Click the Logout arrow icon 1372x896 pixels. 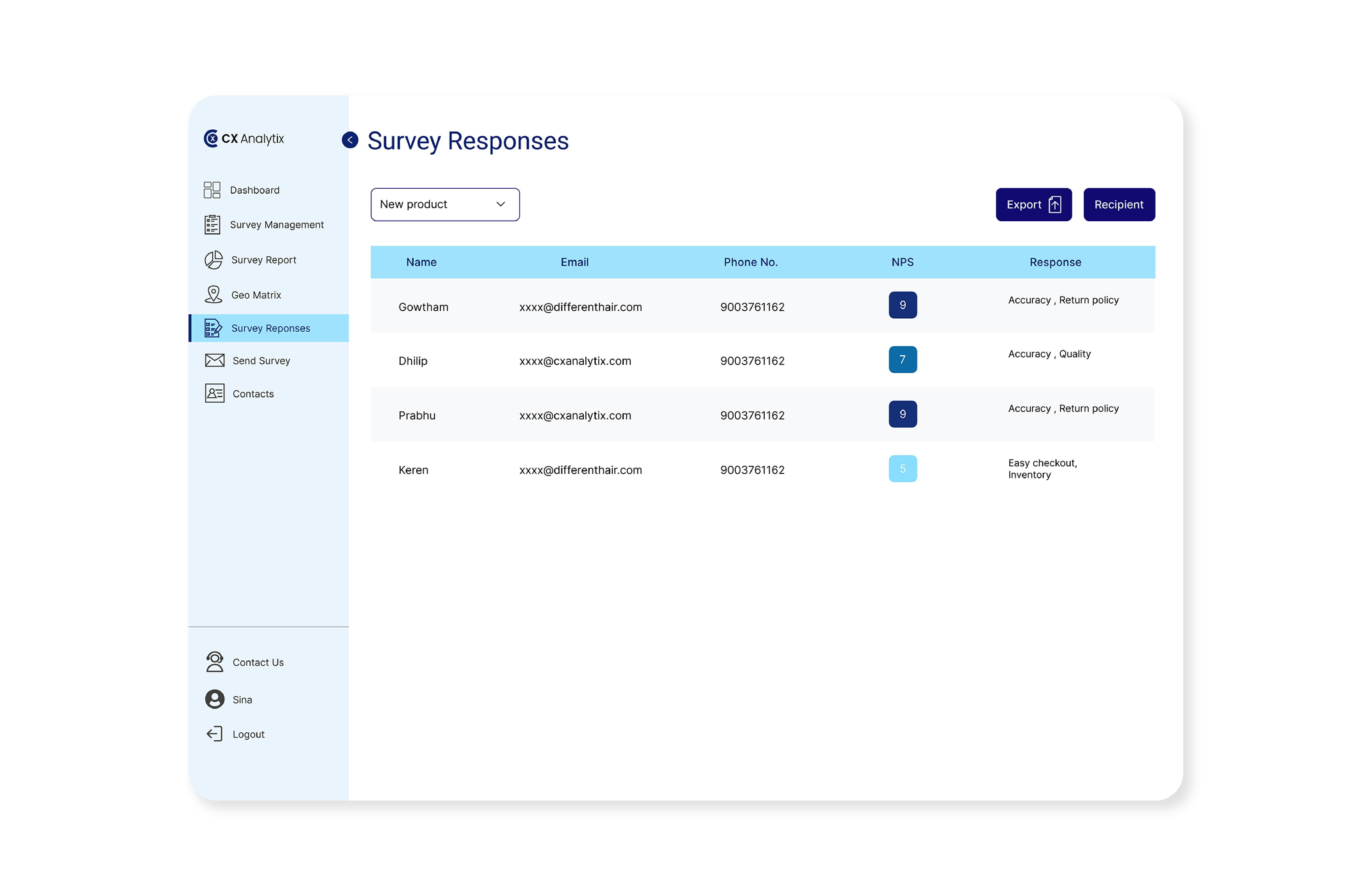(x=214, y=733)
